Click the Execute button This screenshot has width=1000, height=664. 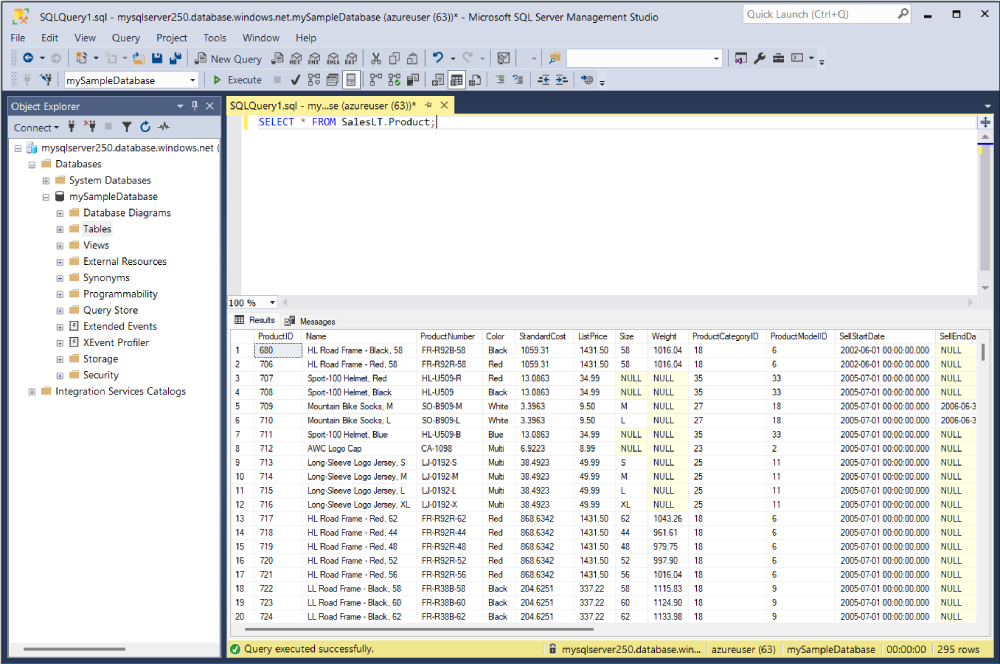pyautogui.click(x=237, y=80)
